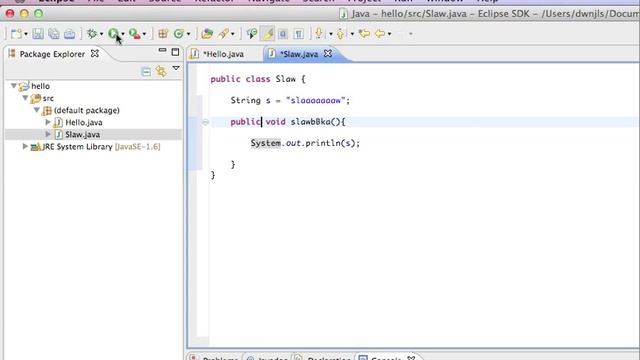Open the Back history dropdown arrow

(389, 34)
